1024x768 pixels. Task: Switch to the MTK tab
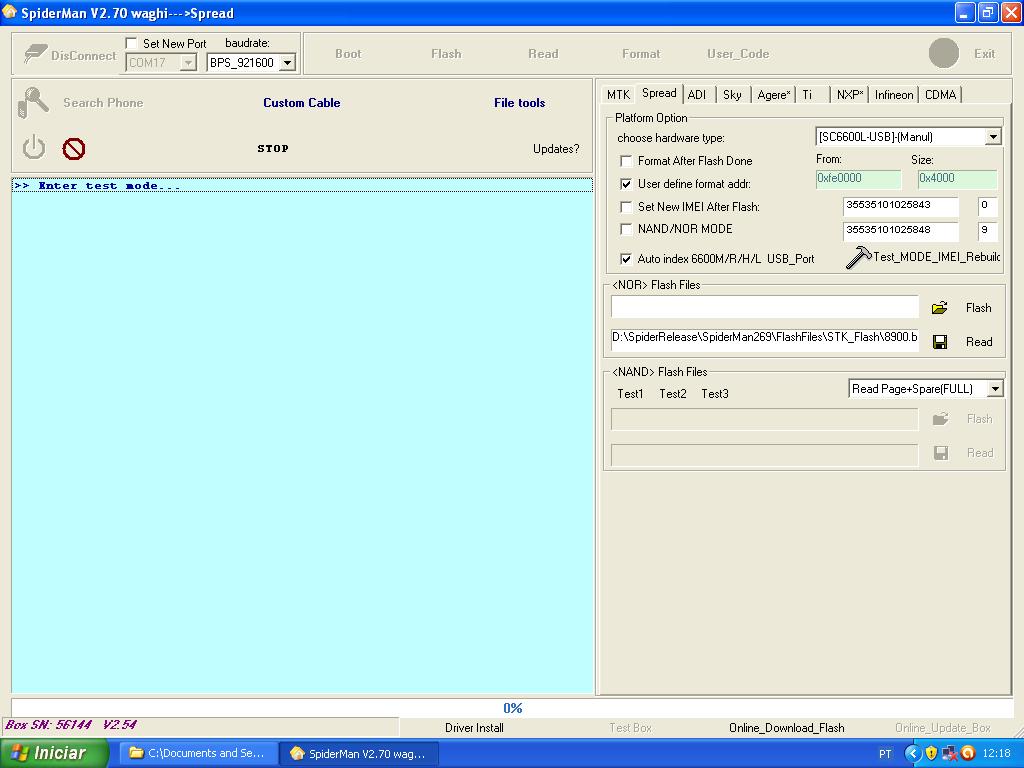(x=618, y=95)
